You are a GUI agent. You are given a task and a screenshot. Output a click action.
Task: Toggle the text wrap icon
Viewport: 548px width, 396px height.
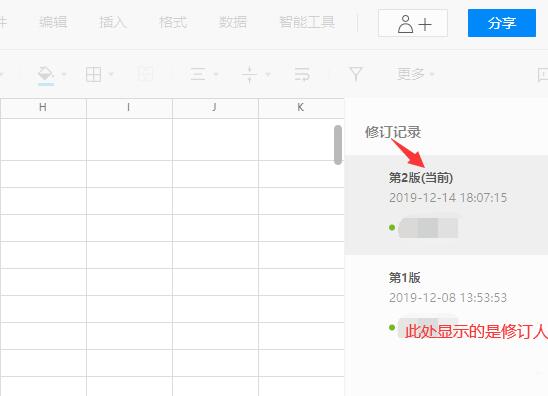coord(302,74)
